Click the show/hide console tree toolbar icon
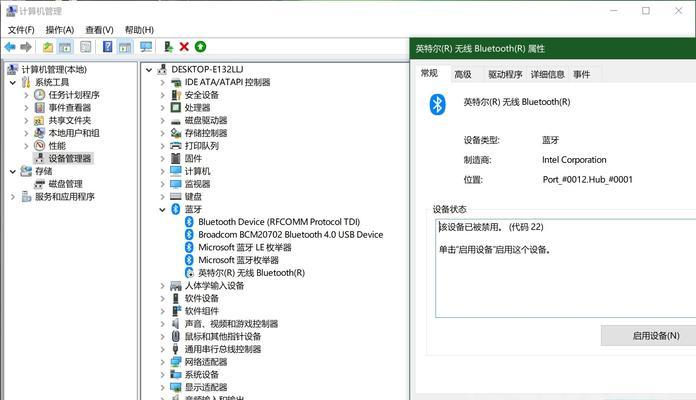This screenshot has width=696, height=400. [x=65, y=47]
